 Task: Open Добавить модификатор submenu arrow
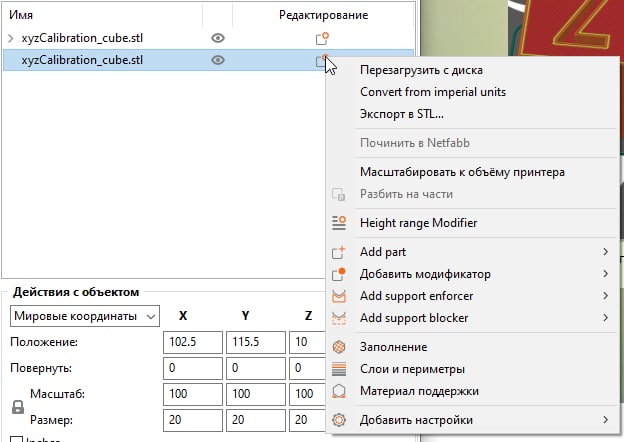[605, 274]
